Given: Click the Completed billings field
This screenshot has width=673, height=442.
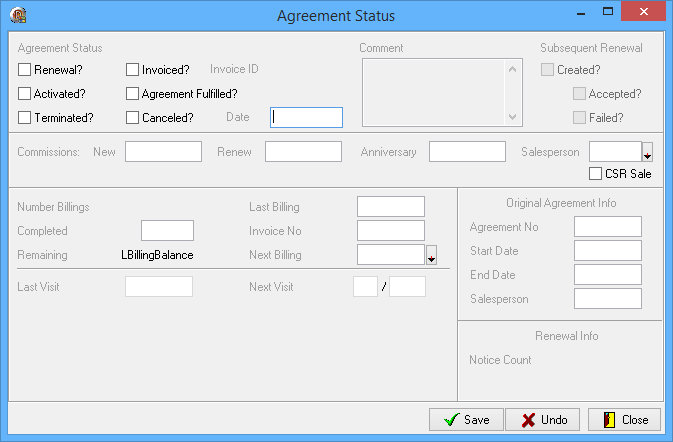Looking at the screenshot, I should (x=167, y=231).
